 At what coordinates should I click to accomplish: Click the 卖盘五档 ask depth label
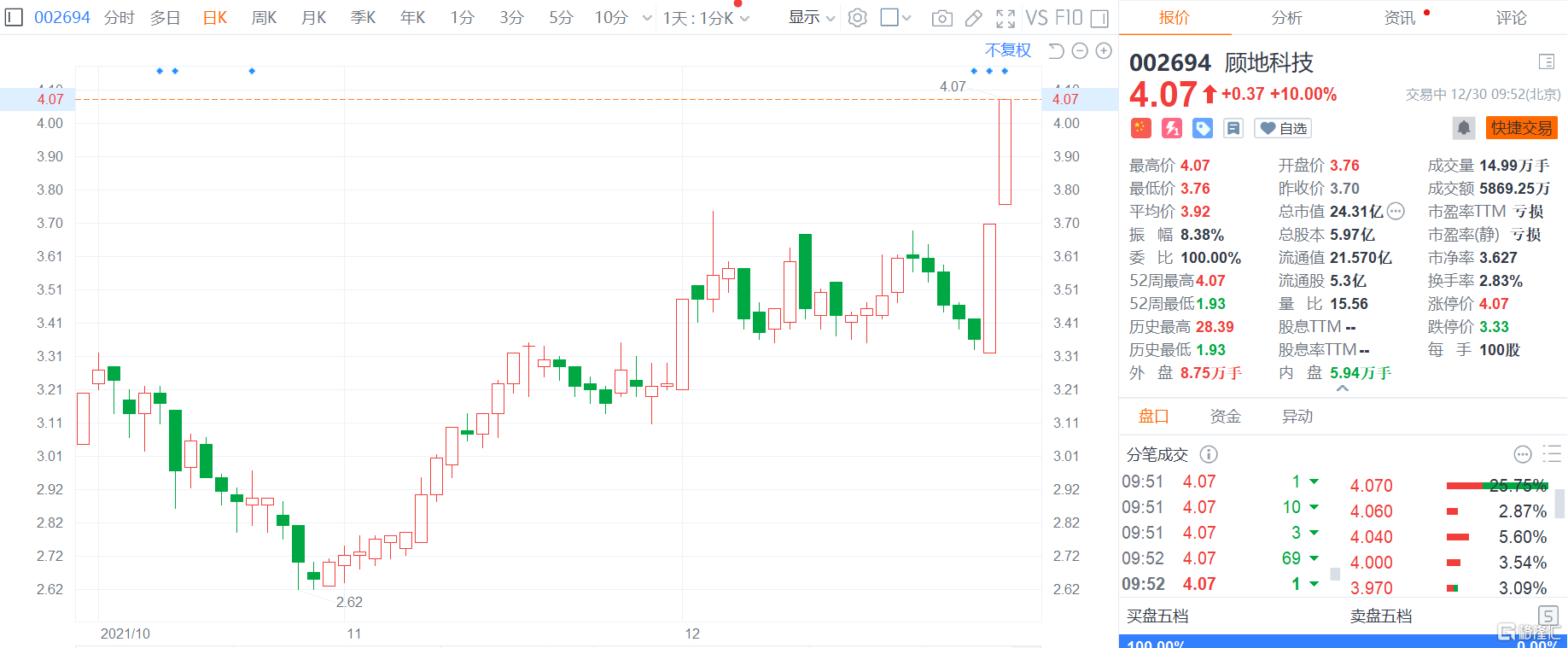point(1381,616)
